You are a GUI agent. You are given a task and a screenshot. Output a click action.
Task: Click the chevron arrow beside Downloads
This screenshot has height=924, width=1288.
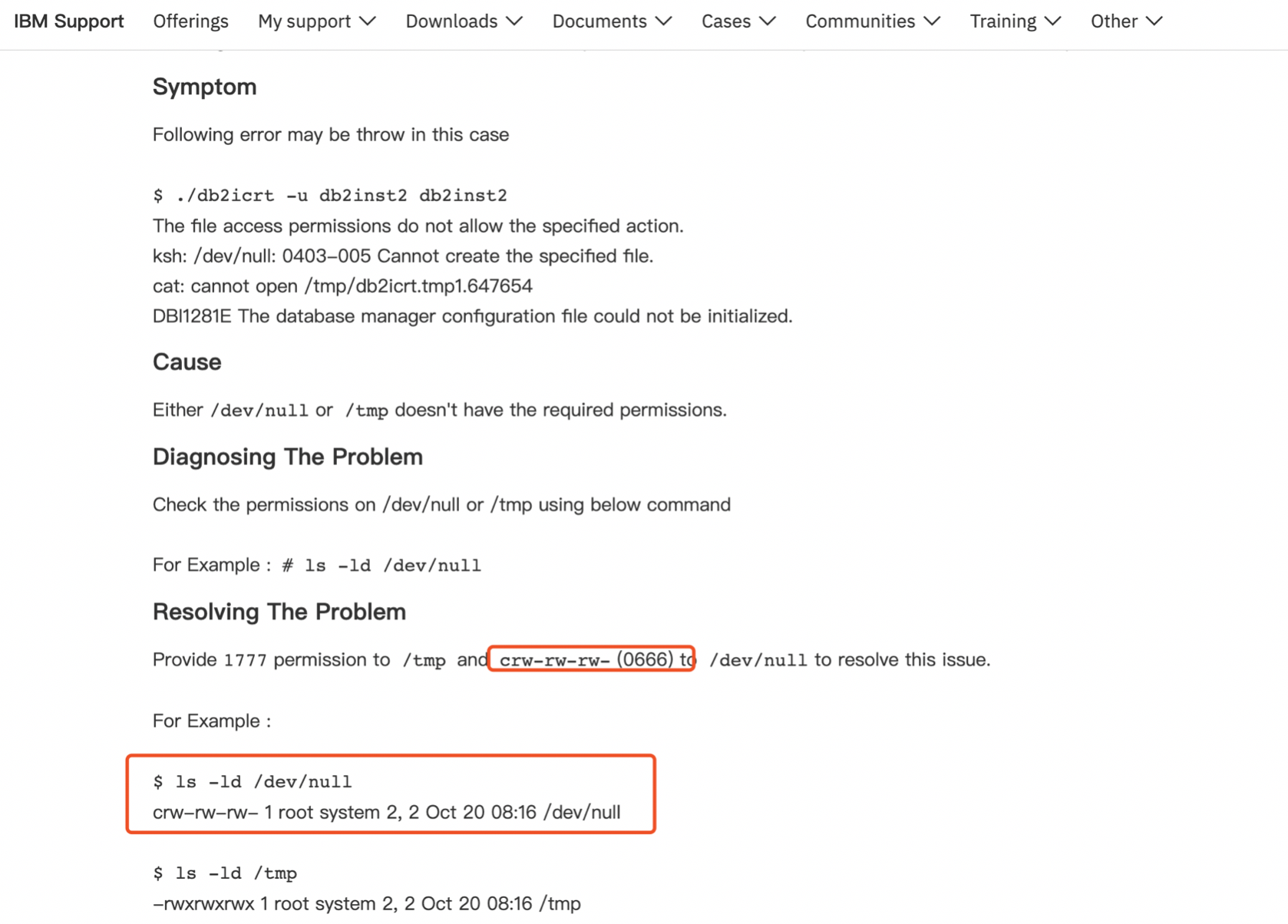point(514,21)
